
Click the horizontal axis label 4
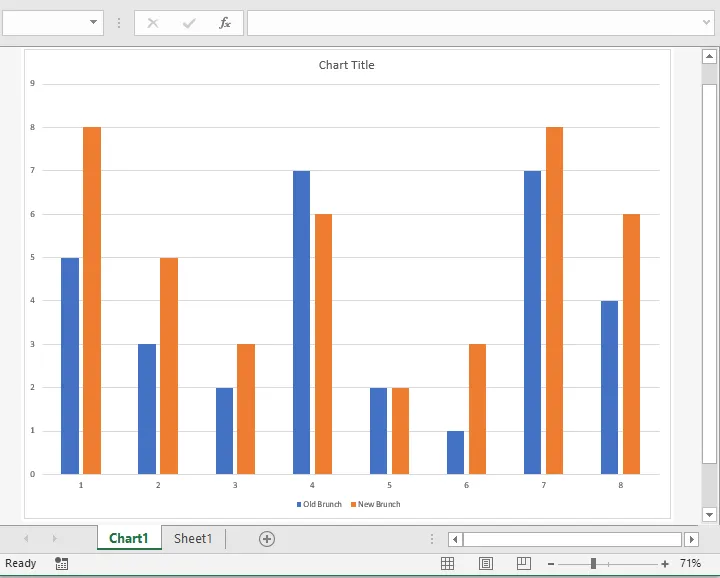click(x=312, y=485)
